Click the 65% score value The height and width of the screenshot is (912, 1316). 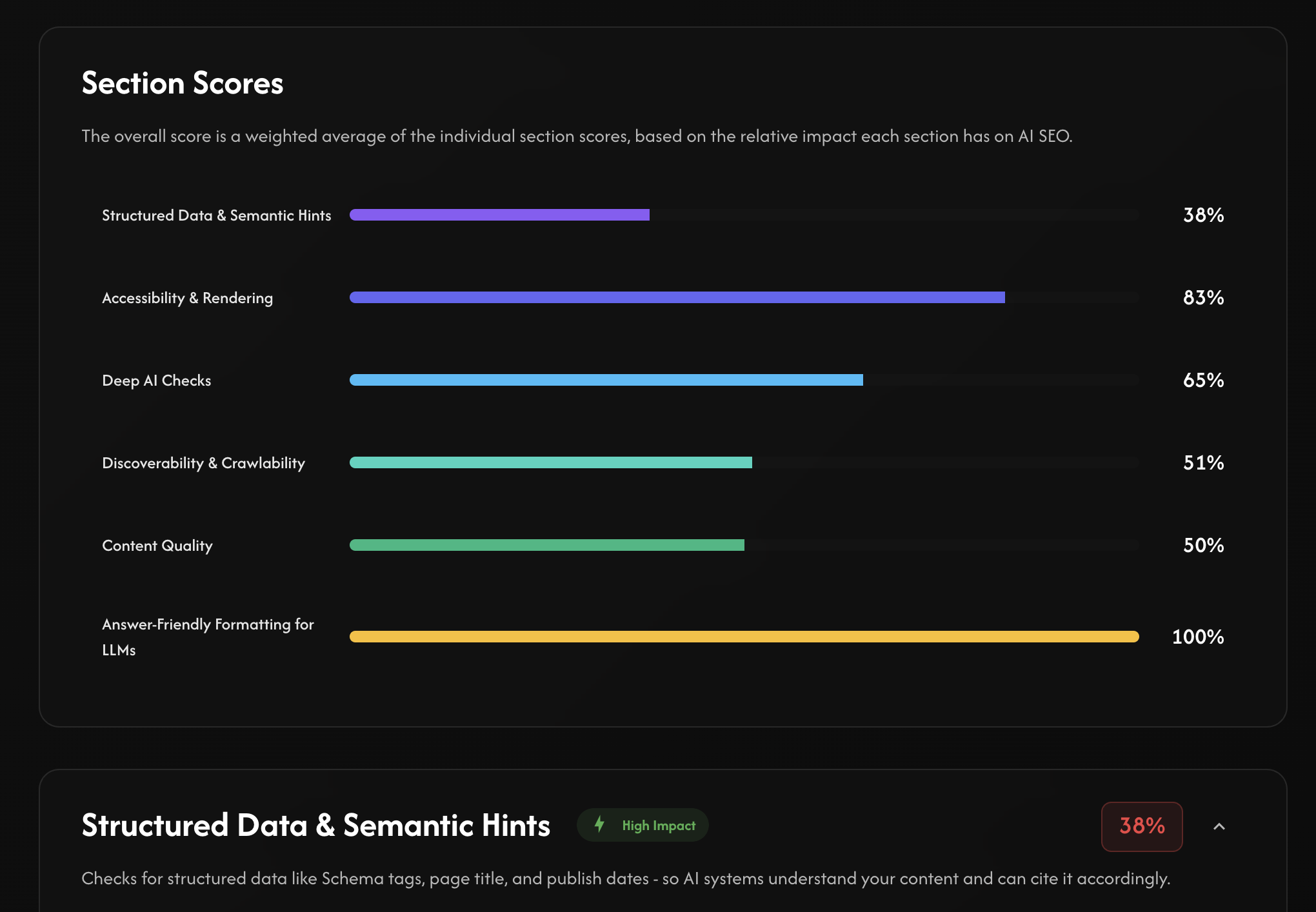[1203, 380]
